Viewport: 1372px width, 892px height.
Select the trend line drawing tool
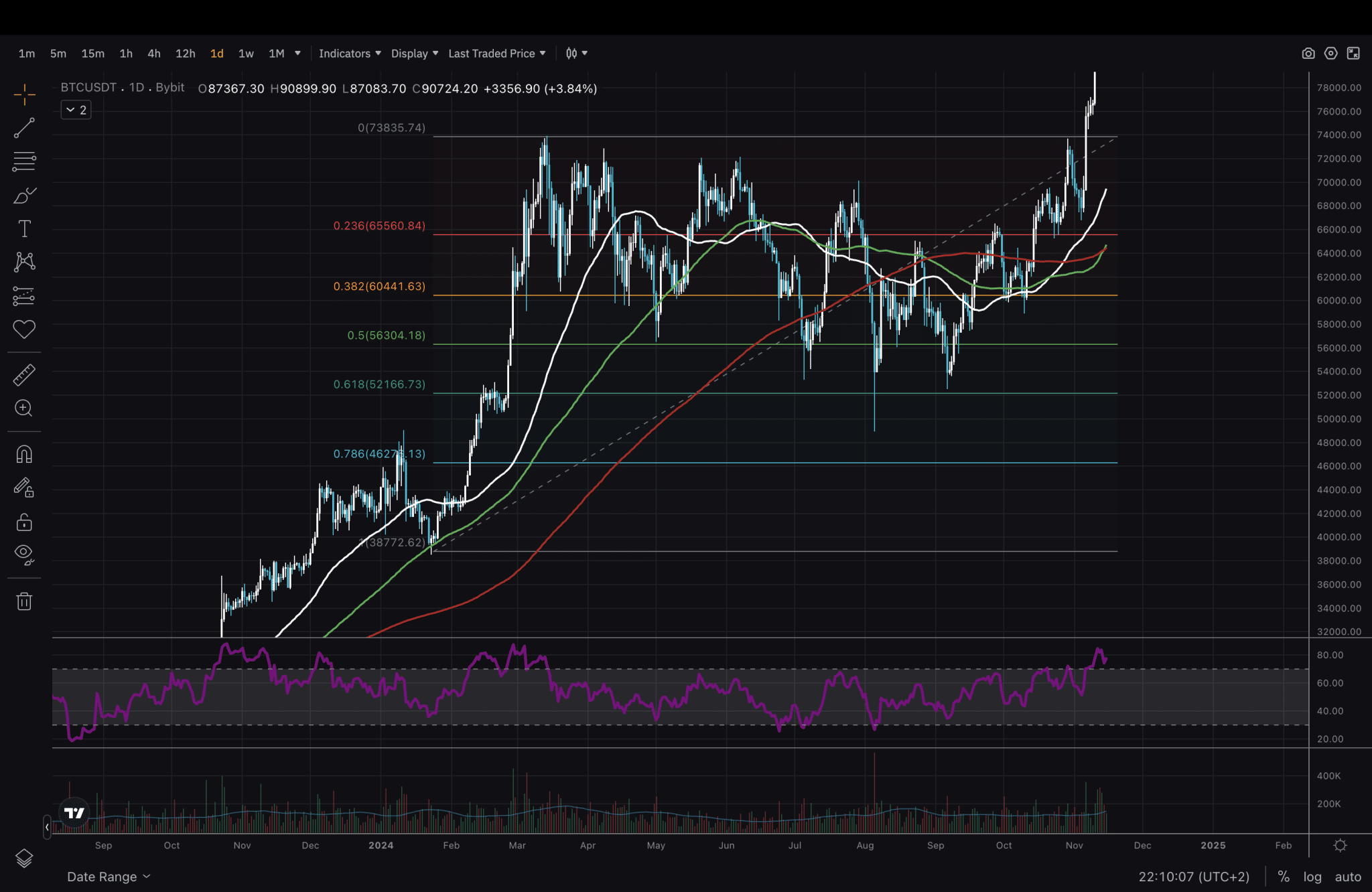click(24, 128)
